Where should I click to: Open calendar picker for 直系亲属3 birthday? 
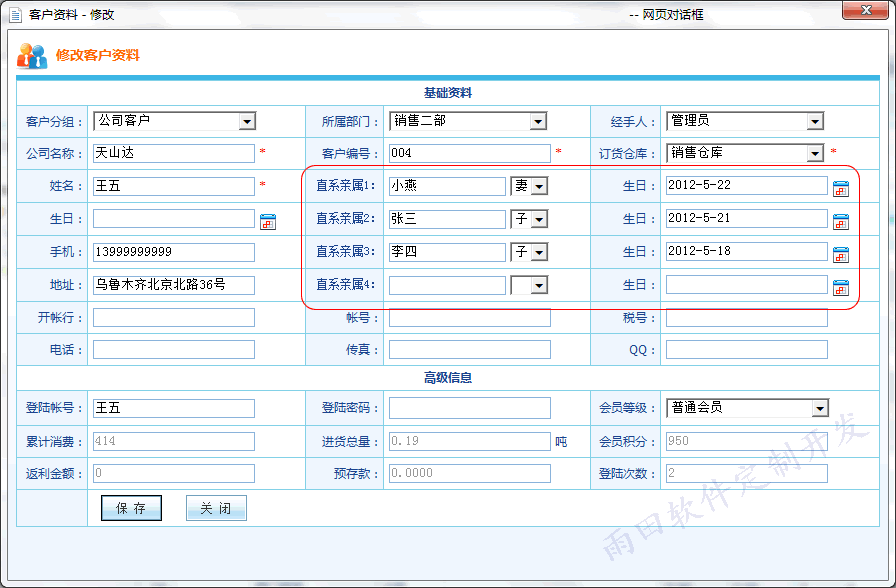click(x=840, y=254)
